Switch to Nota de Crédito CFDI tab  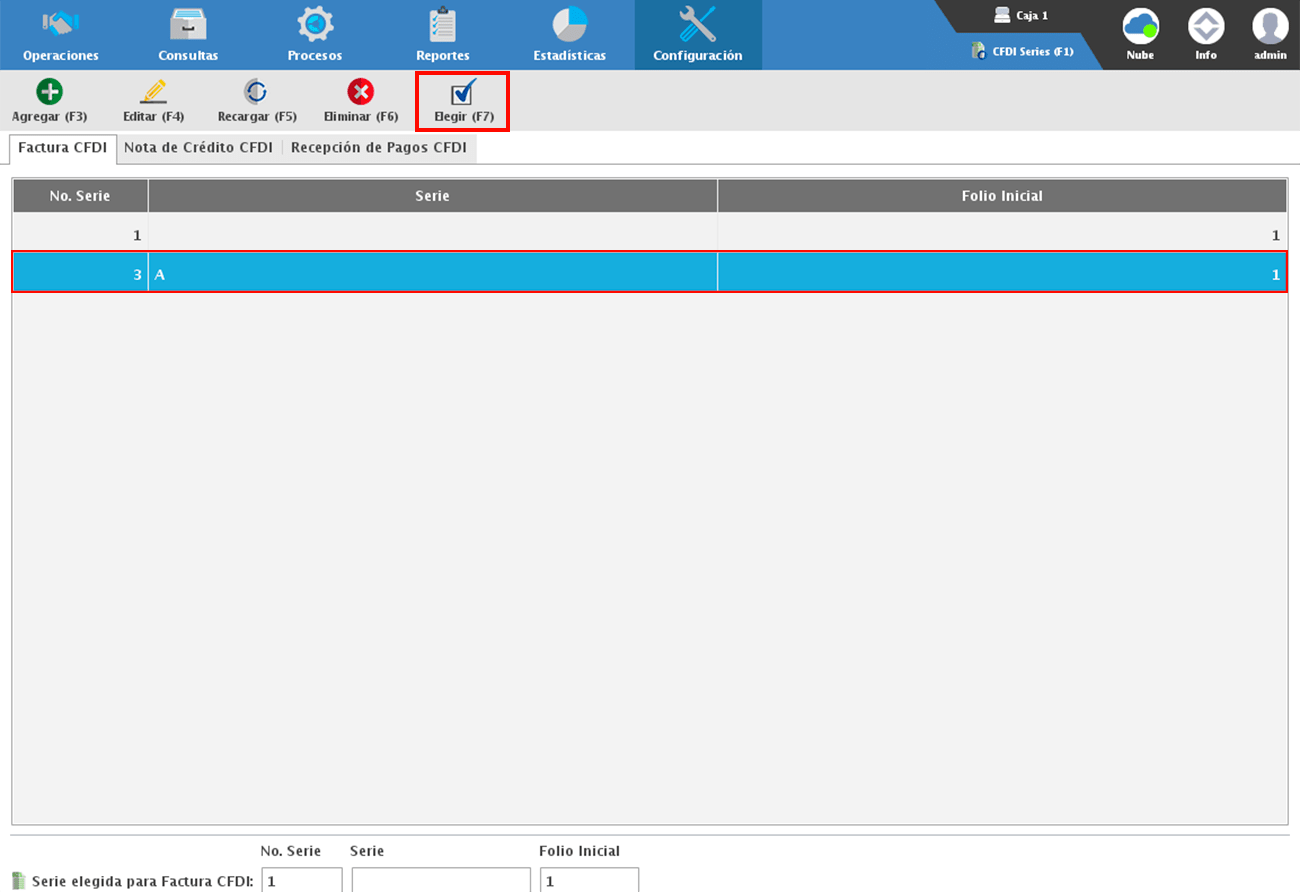click(x=198, y=148)
